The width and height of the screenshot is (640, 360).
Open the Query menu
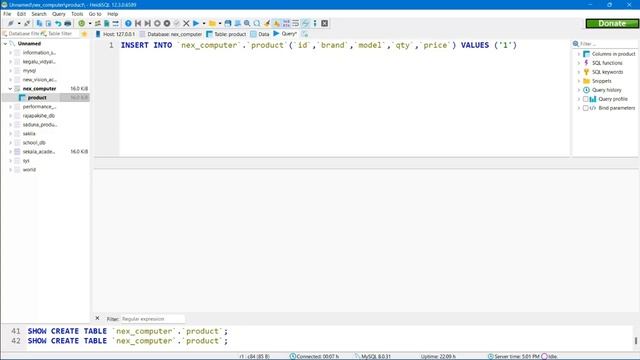[59, 14]
